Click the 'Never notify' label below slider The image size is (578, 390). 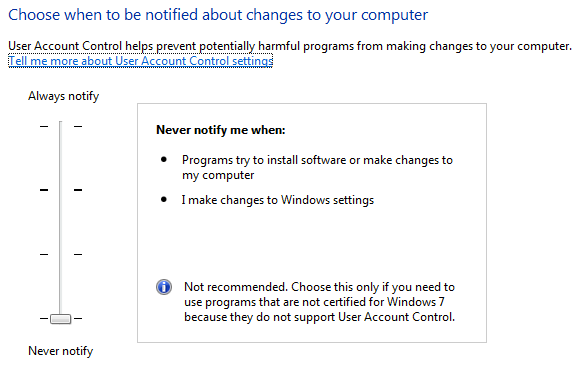point(60,351)
